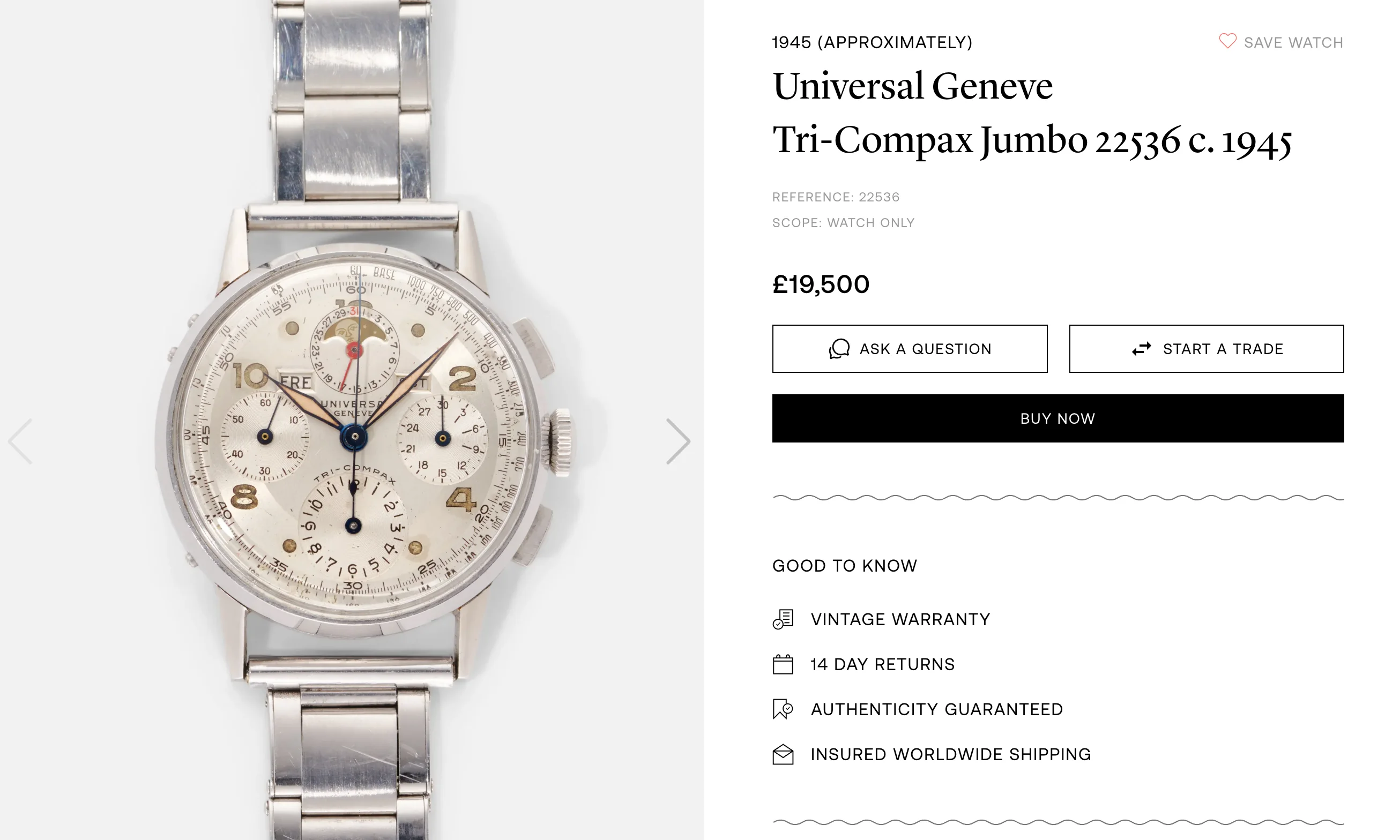Click the Authenticity Guaranteed text
The width and height of the screenshot is (1400, 840).
(x=937, y=709)
